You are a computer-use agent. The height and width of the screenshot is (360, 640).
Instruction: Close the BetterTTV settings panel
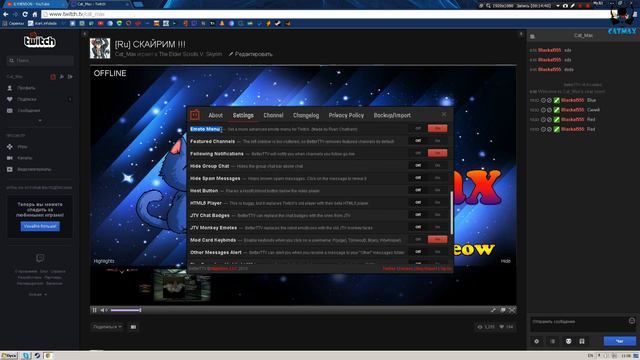point(444,114)
